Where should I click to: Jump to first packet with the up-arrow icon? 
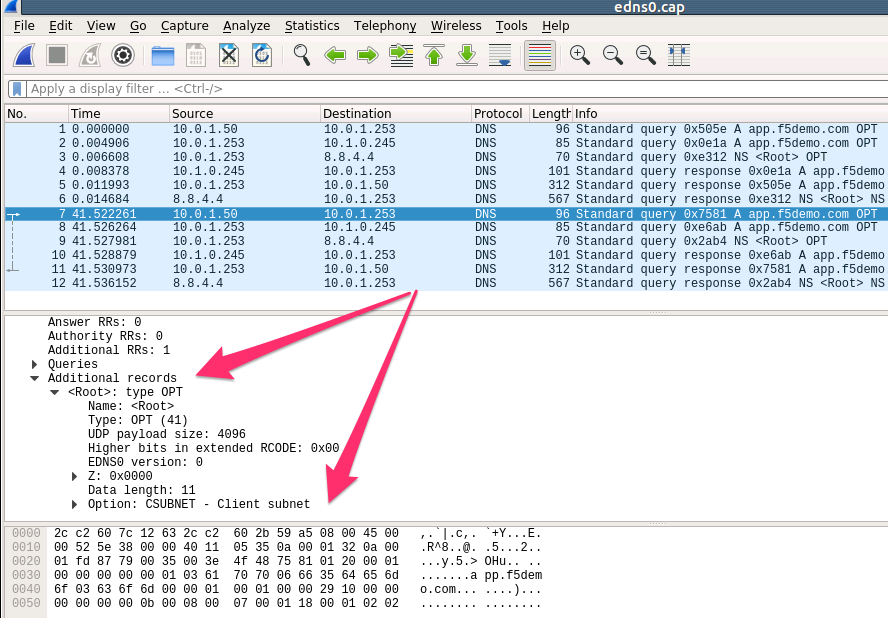tap(434, 55)
